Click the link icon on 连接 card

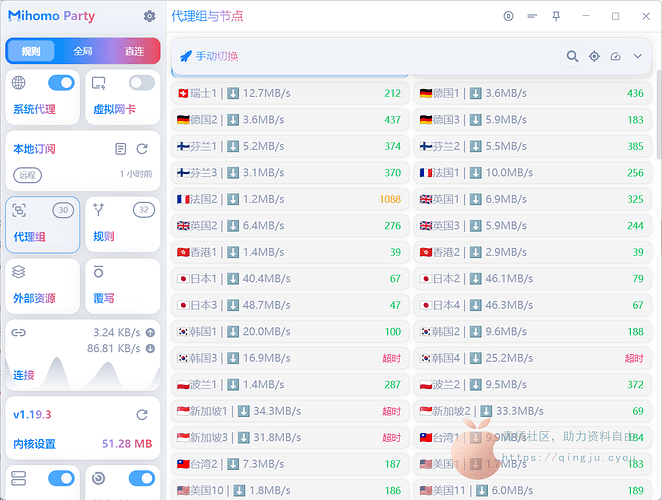(x=19, y=333)
